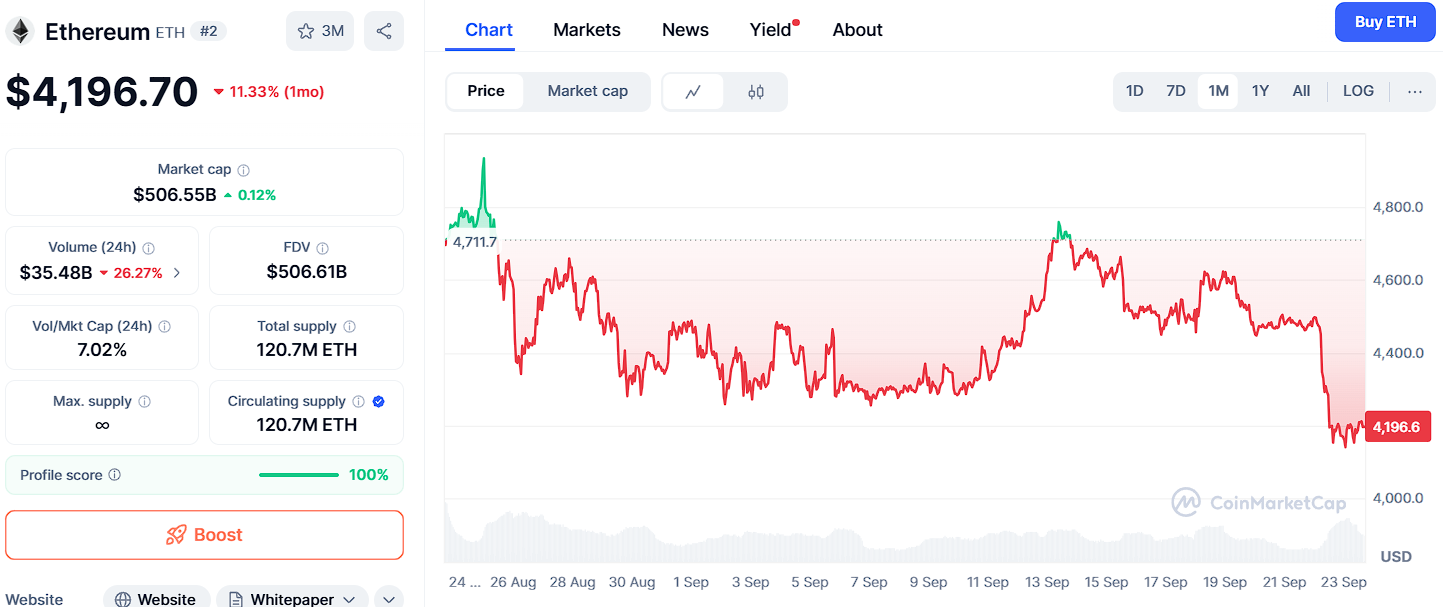
Task: Open the Yield tab
Action: tap(771, 30)
